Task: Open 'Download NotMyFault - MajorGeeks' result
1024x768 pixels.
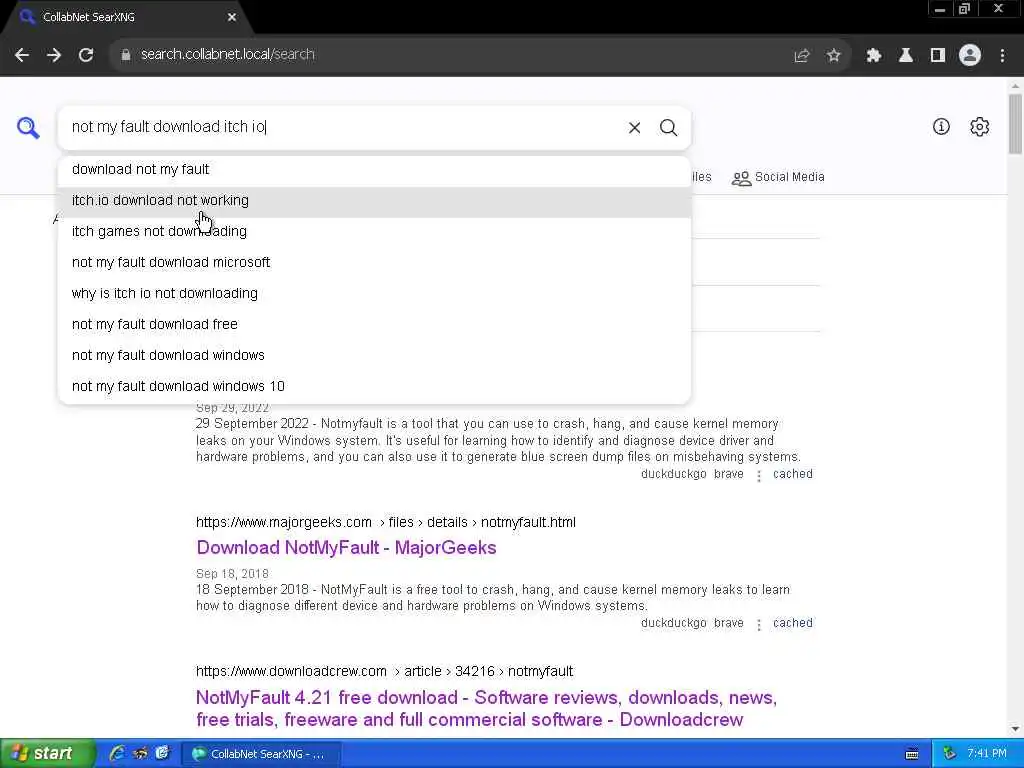Action: [346, 548]
